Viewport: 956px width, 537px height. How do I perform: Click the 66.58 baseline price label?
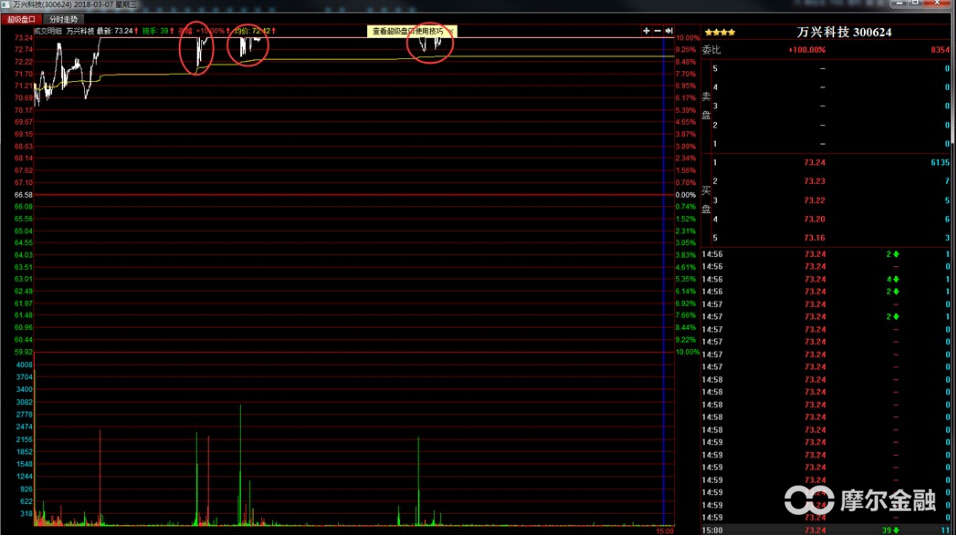23,195
